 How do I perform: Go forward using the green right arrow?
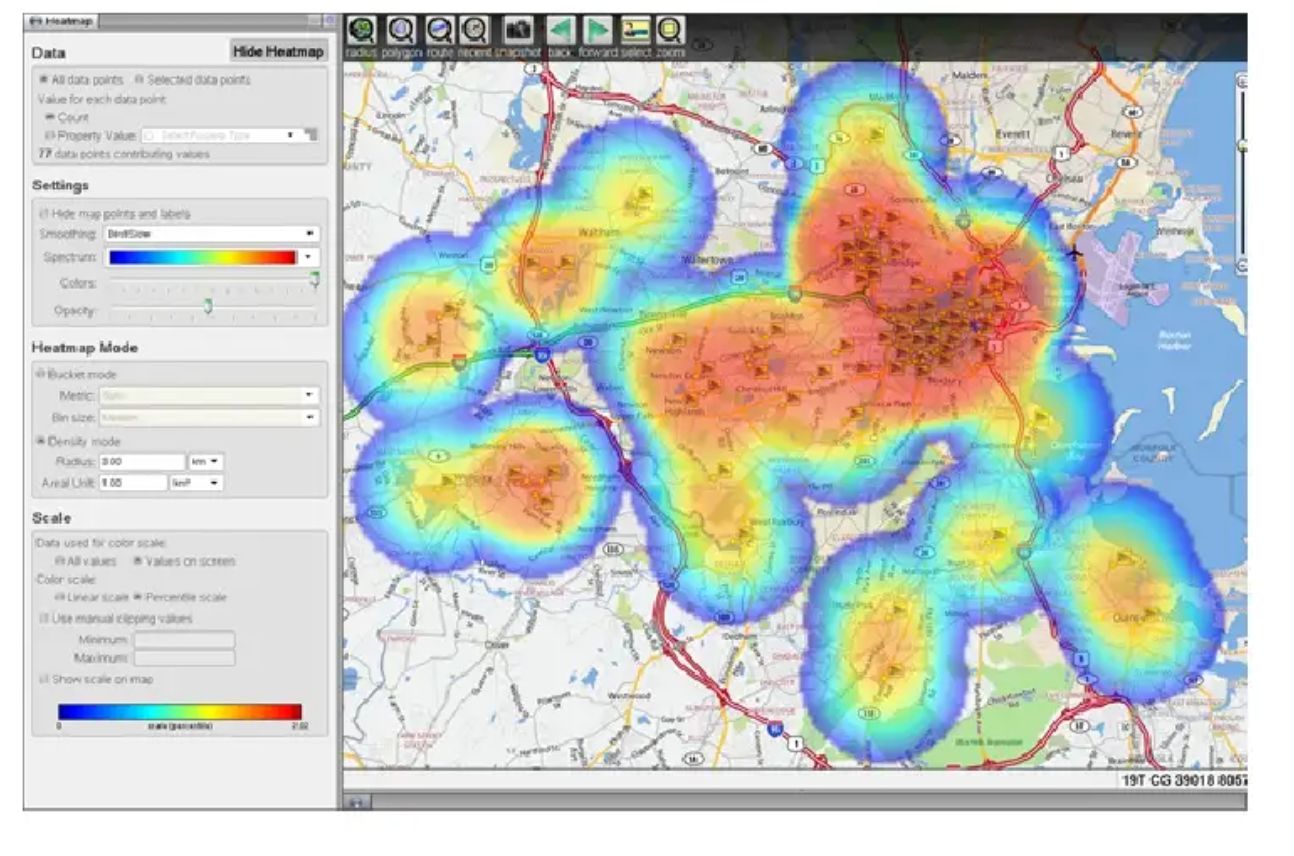point(598,31)
